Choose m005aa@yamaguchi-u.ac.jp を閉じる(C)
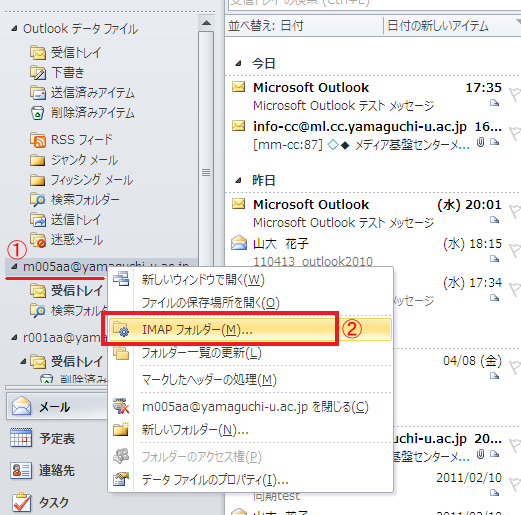The height and width of the screenshot is (515, 521). 250,407
